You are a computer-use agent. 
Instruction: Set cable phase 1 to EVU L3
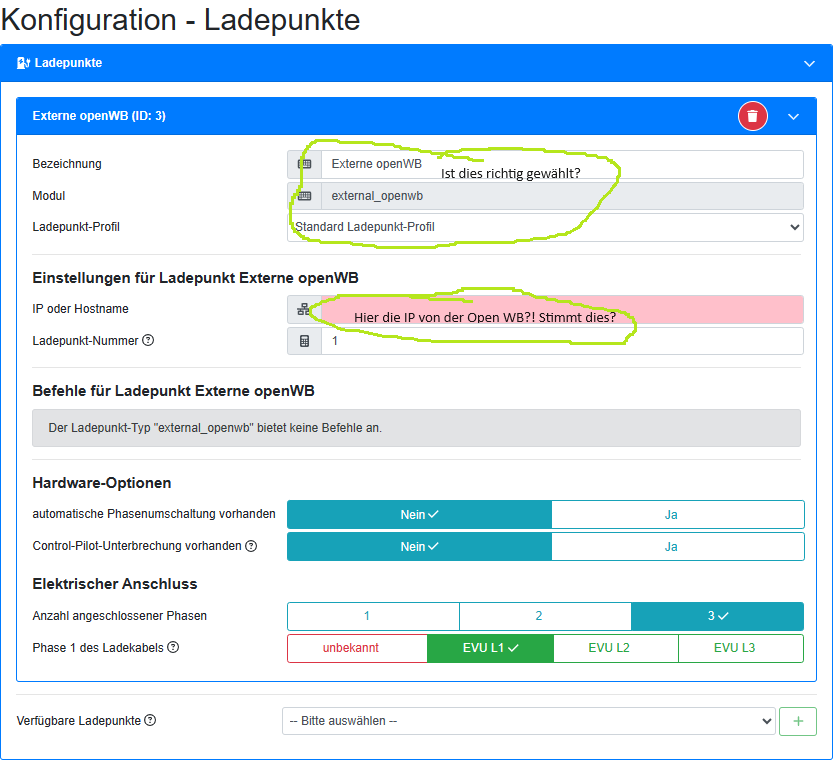click(x=740, y=648)
